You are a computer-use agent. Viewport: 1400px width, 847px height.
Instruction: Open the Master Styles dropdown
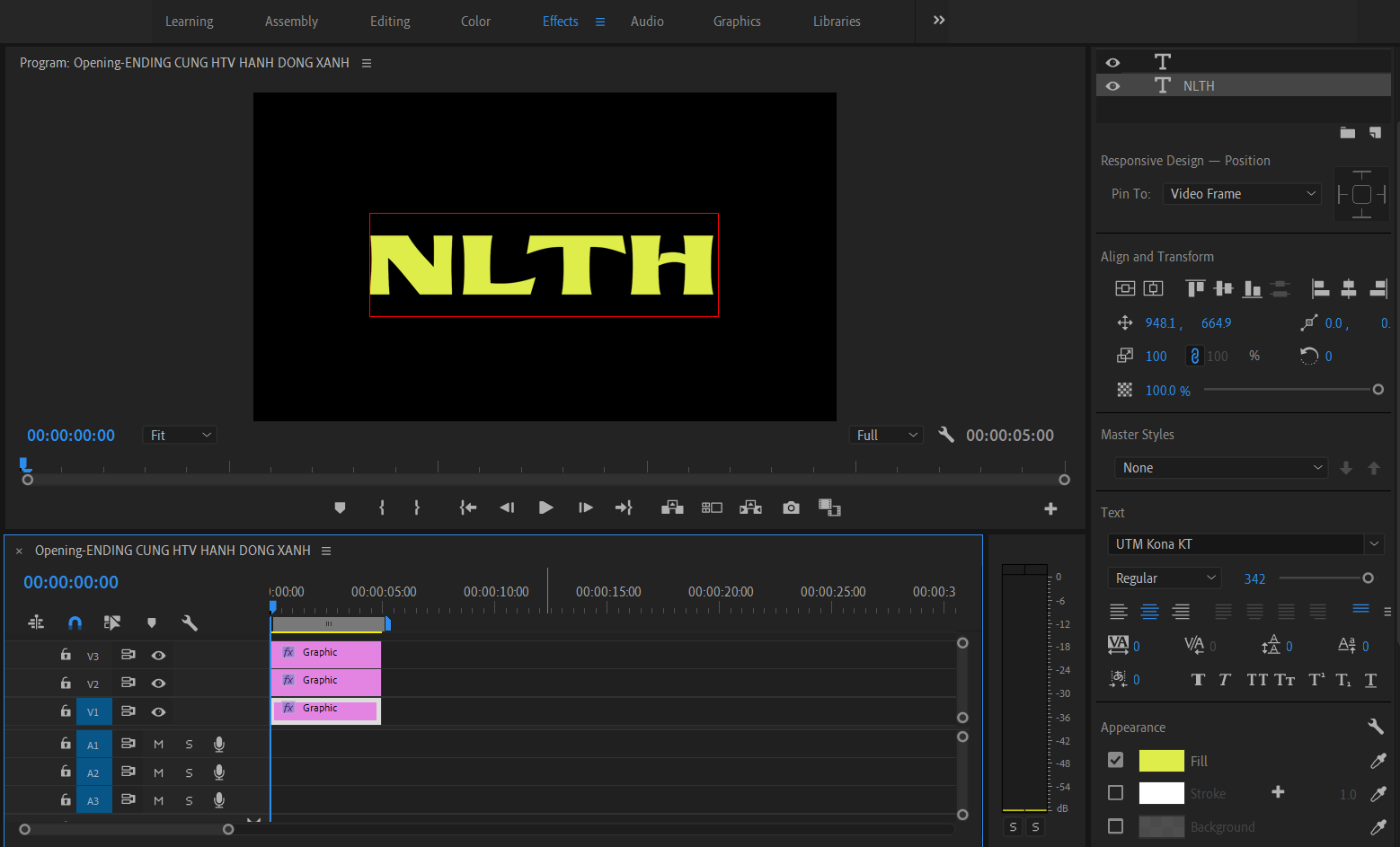(x=1221, y=468)
